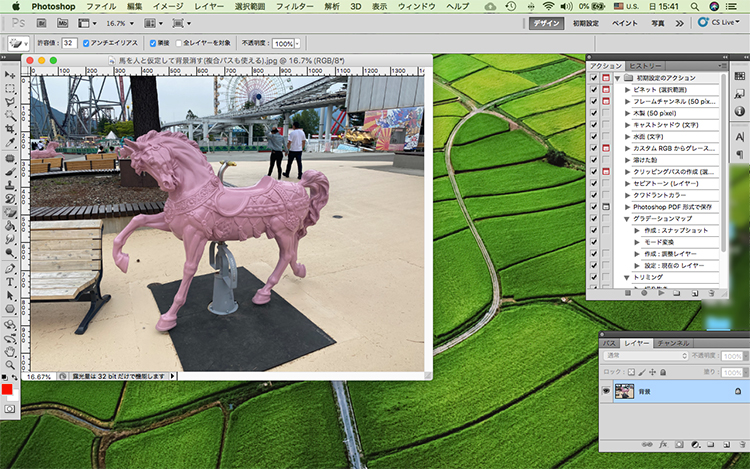Select the デザイン workspace button
Screen dimensions: 750x469
point(546,23)
